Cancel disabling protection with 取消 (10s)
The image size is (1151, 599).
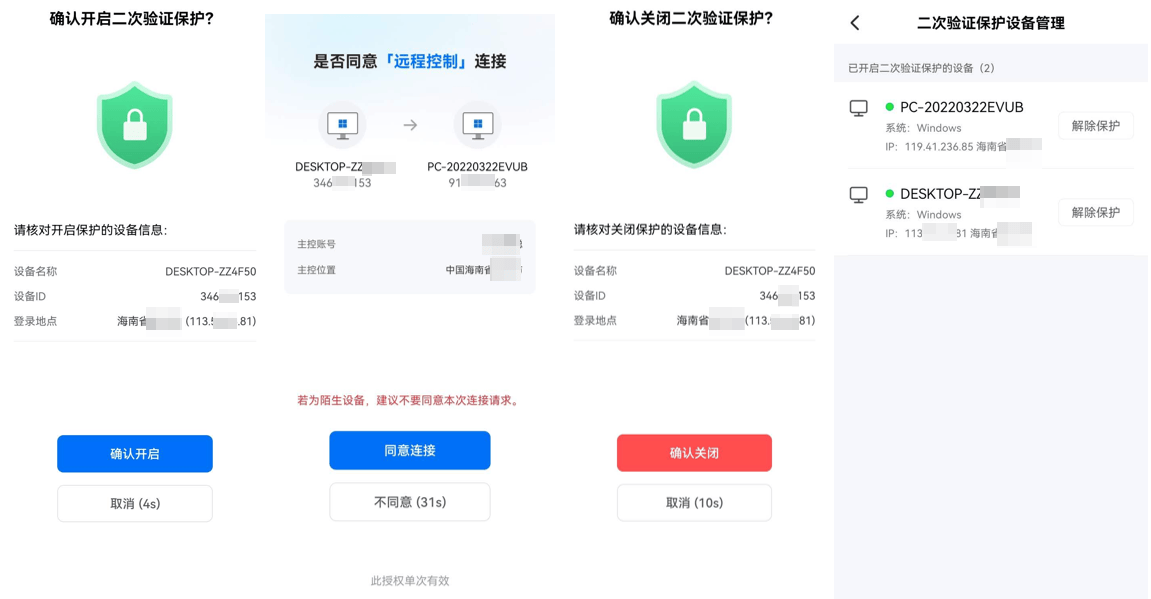(x=694, y=503)
